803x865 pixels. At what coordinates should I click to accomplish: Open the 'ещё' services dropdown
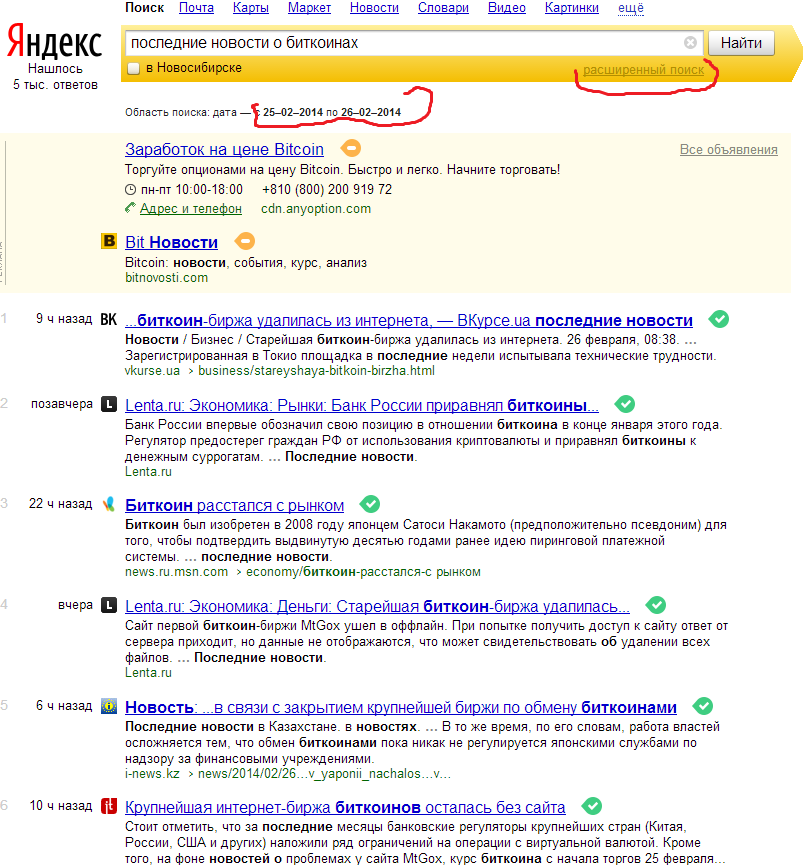[630, 8]
